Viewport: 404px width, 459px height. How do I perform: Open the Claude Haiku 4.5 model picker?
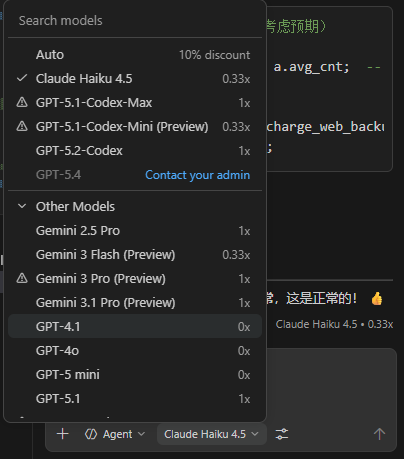tap(211, 434)
